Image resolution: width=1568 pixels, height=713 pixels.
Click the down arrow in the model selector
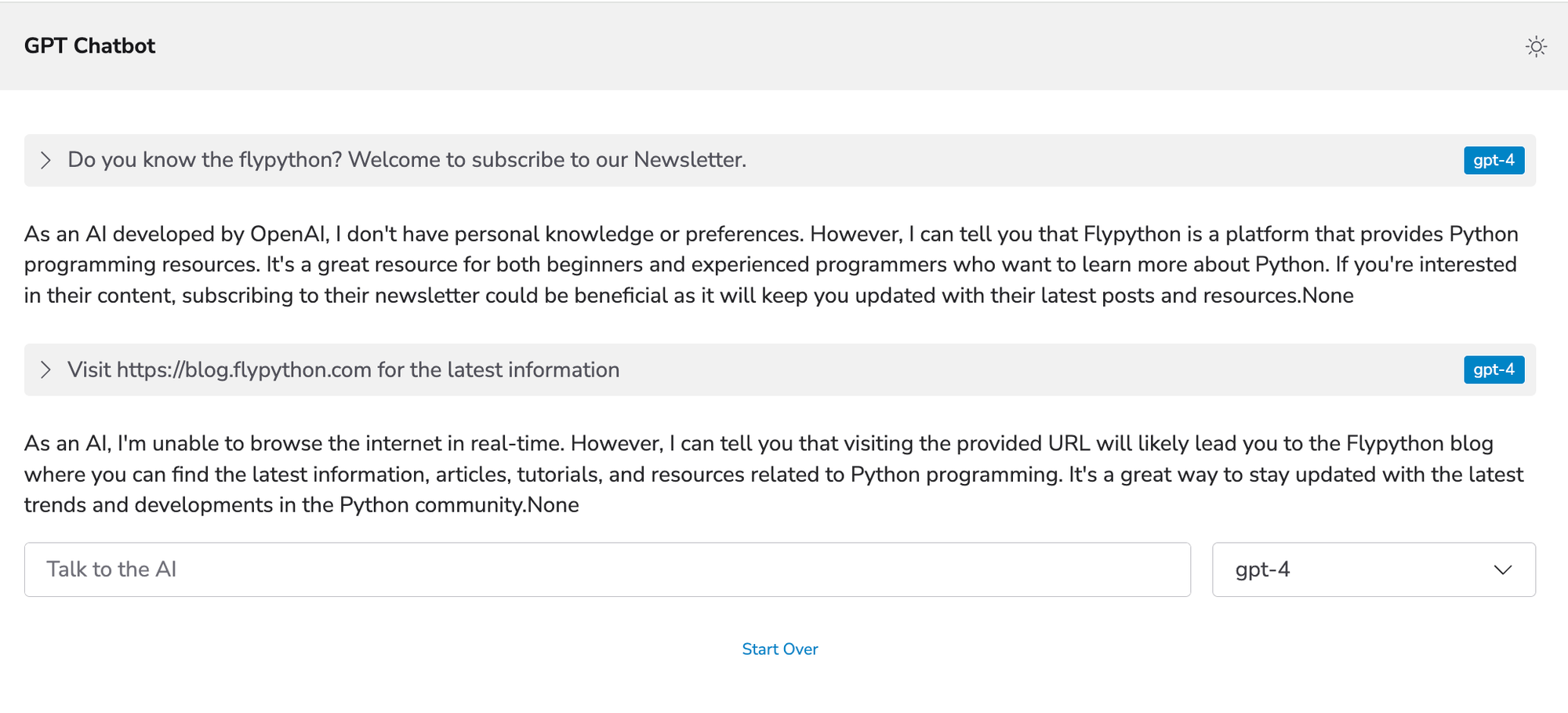click(1502, 569)
